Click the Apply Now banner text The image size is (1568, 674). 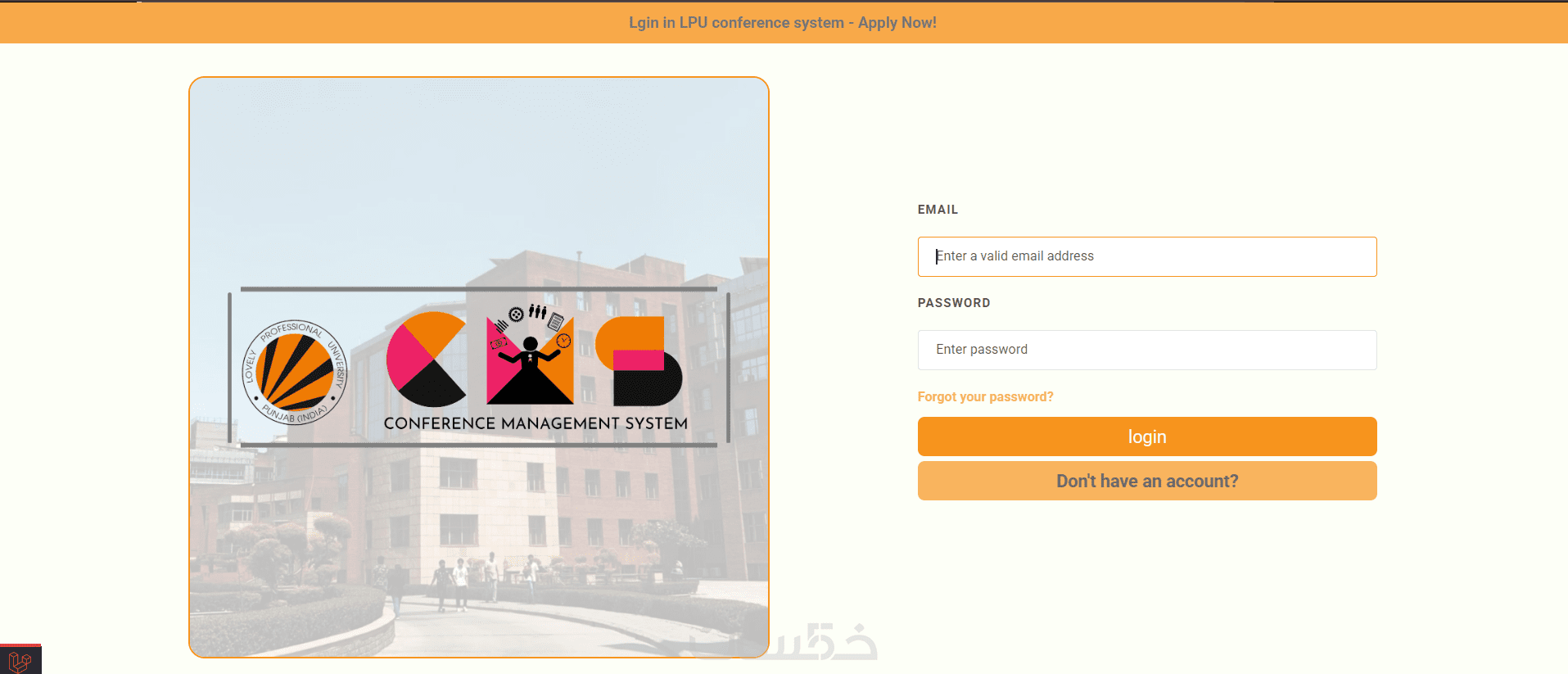(897, 23)
